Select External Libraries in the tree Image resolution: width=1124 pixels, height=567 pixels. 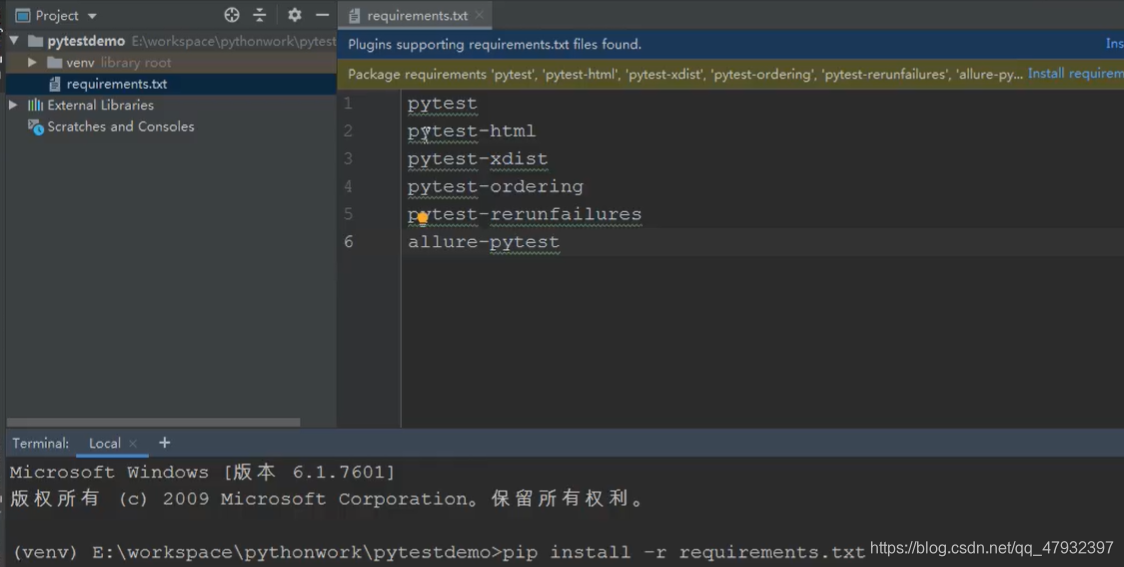(x=100, y=105)
